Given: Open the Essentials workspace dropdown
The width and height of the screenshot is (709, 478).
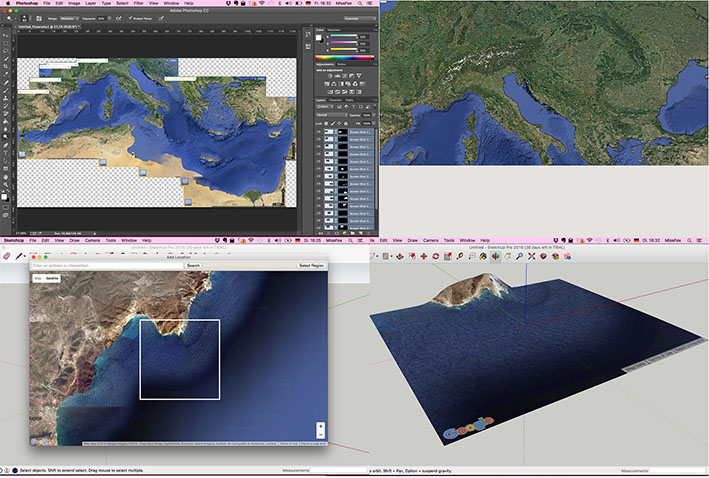Looking at the screenshot, I should pyautogui.click(x=360, y=19).
